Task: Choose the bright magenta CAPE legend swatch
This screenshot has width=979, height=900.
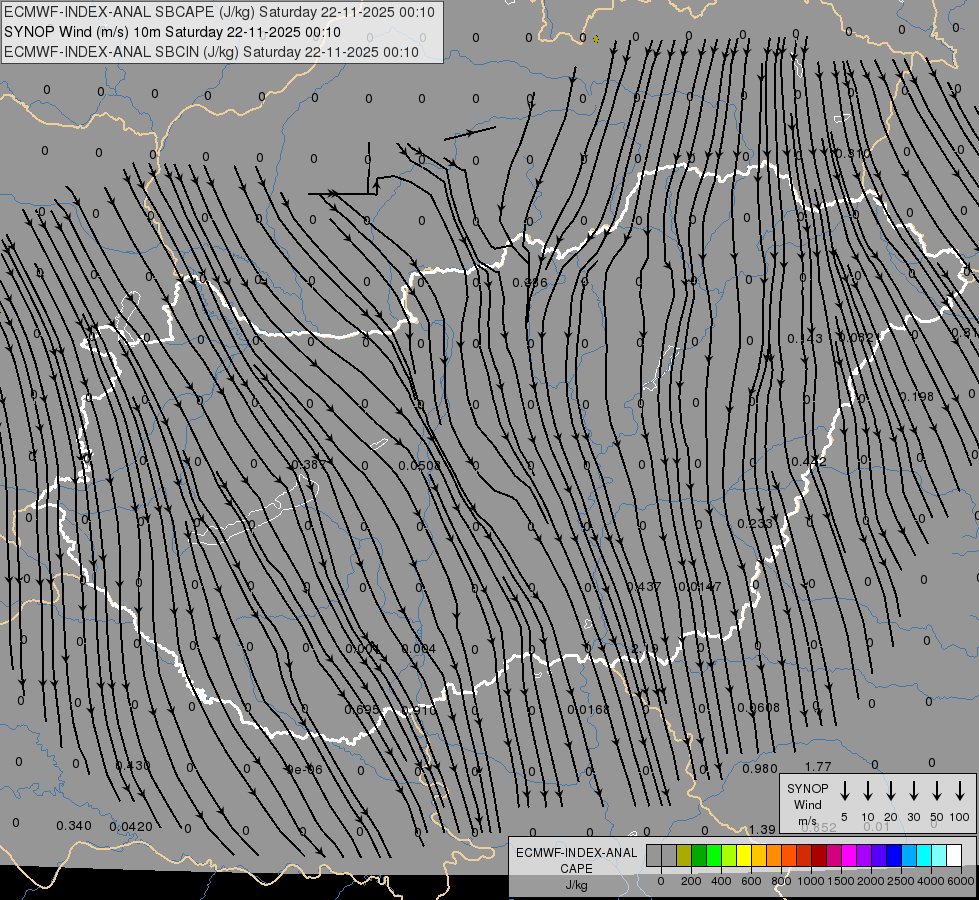Action: pos(849,856)
